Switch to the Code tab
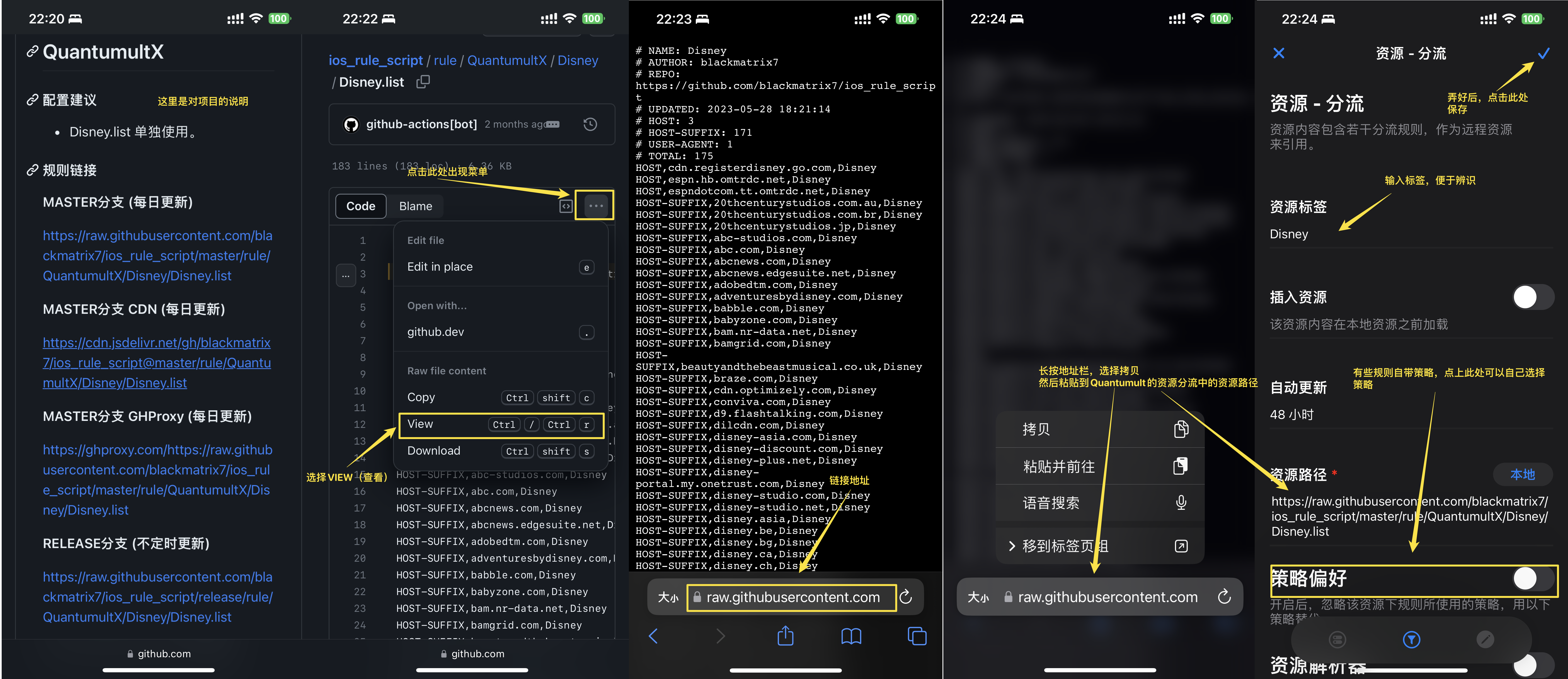Viewport: 1568px width, 679px height. pos(360,206)
